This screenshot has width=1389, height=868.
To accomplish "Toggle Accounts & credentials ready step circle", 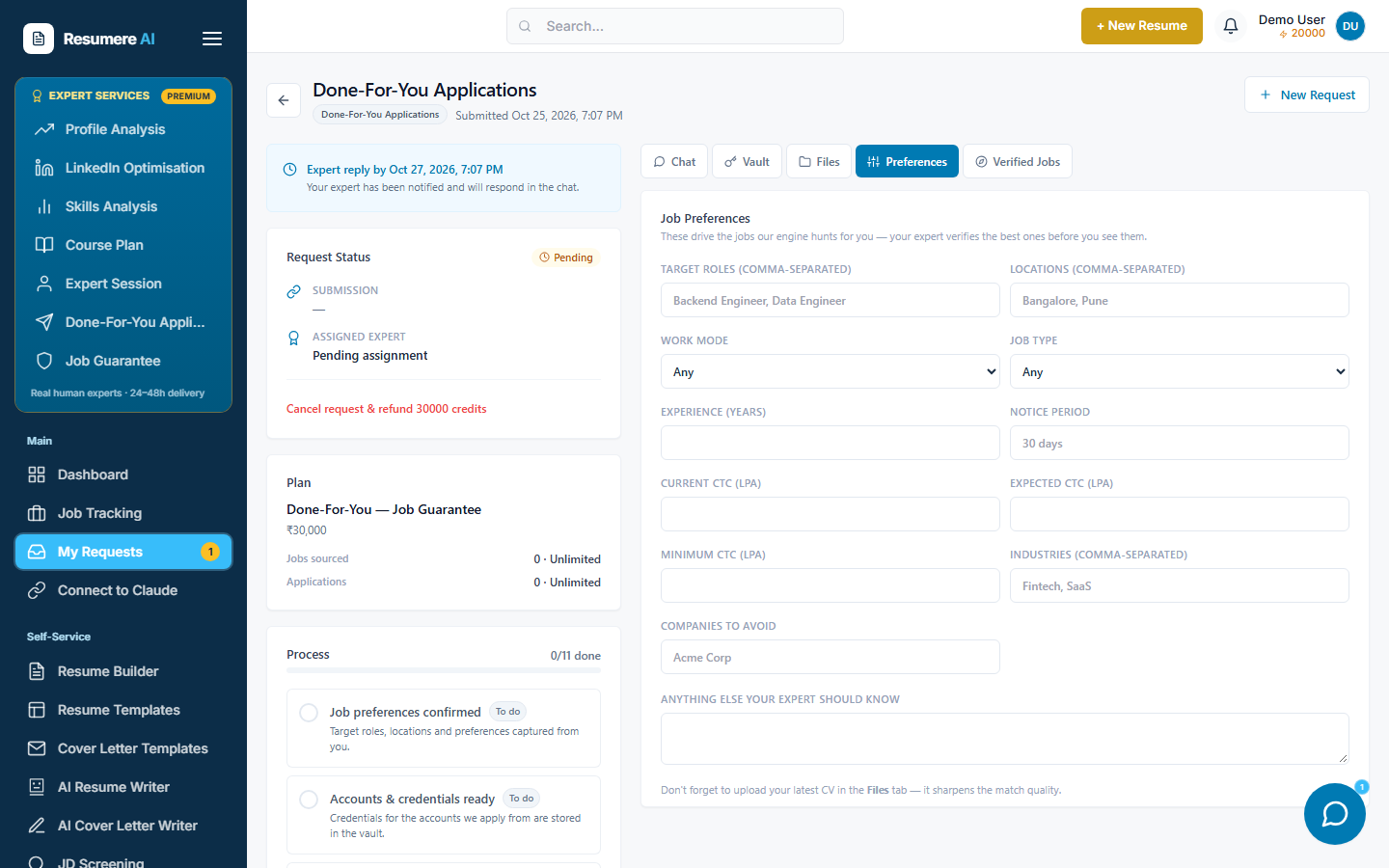I will 309,800.
